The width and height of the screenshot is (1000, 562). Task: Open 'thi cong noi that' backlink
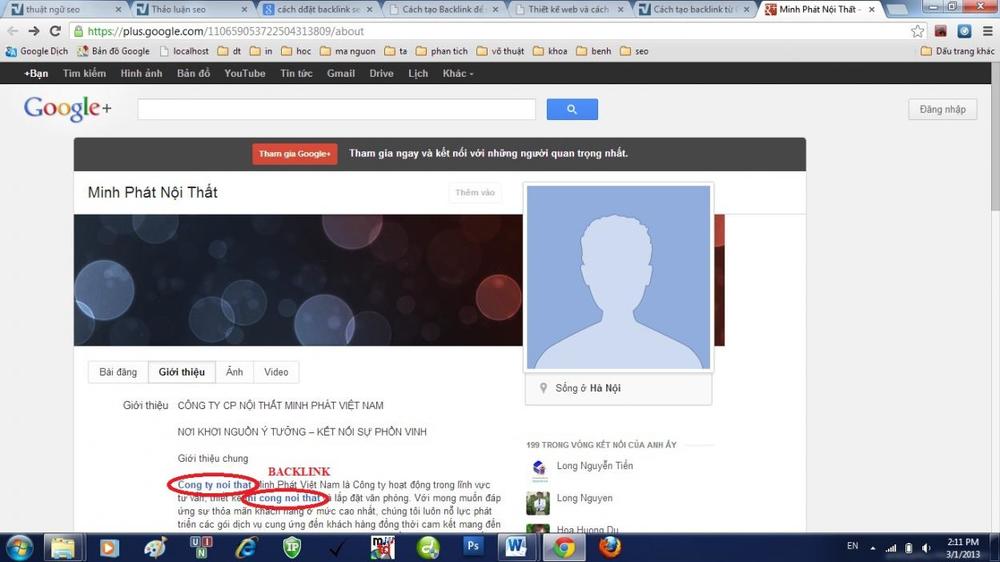pos(284,498)
